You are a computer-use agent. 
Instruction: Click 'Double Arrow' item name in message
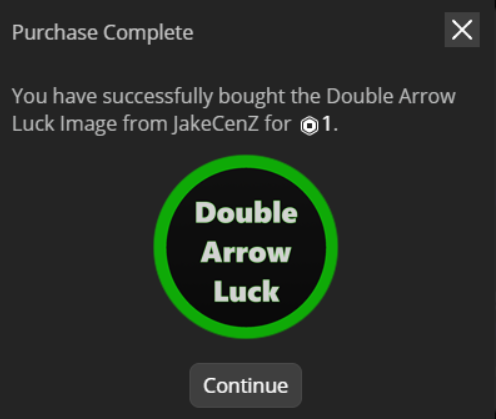click(391, 96)
